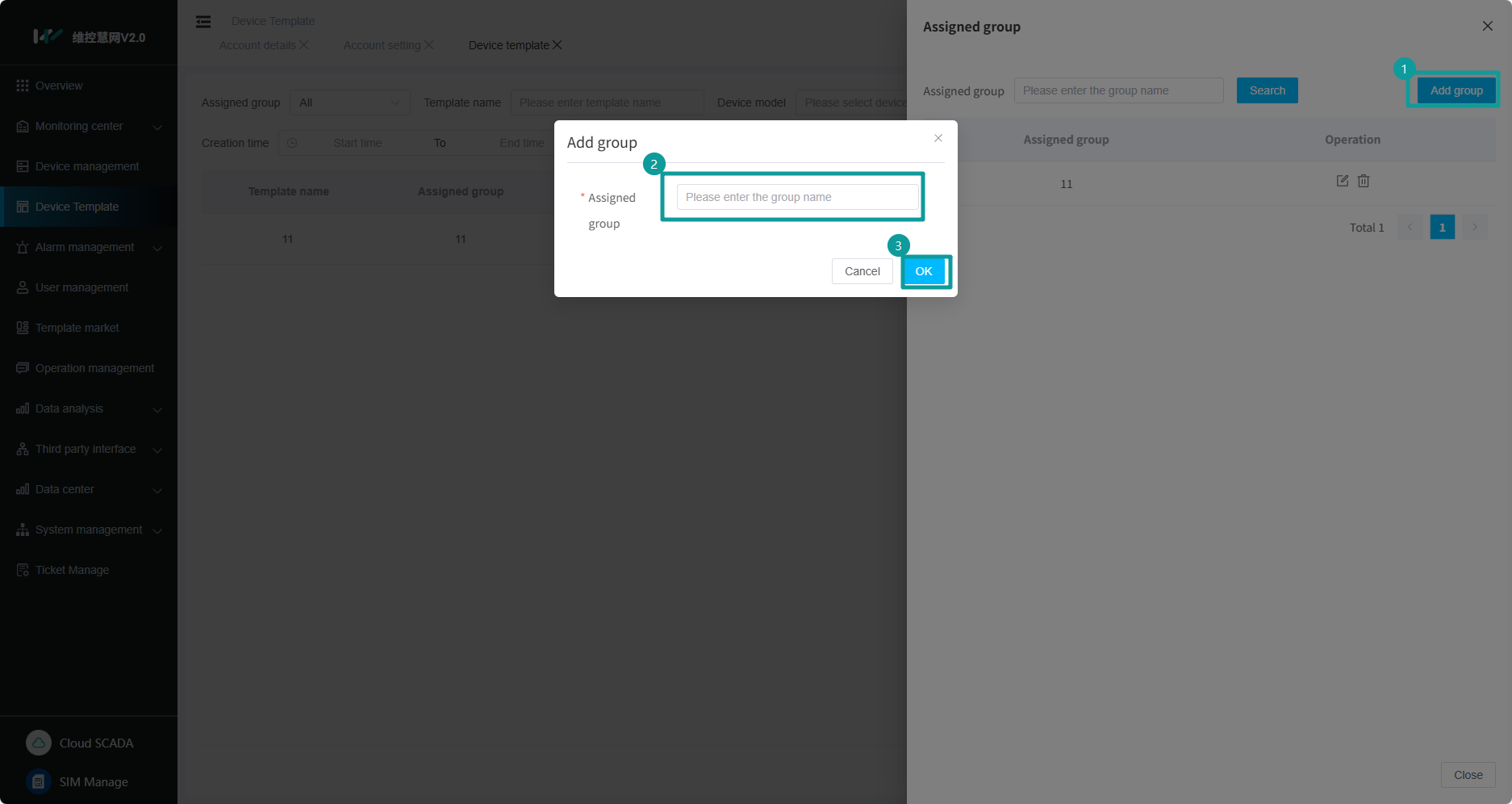Screen dimensions: 1512x804
Task: Cancel the Add group dialog
Action: pyautogui.click(x=862, y=271)
